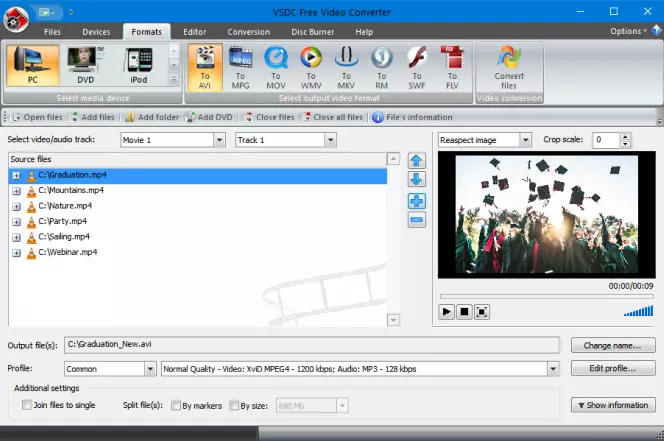Select the iPod media device

(138, 65)
